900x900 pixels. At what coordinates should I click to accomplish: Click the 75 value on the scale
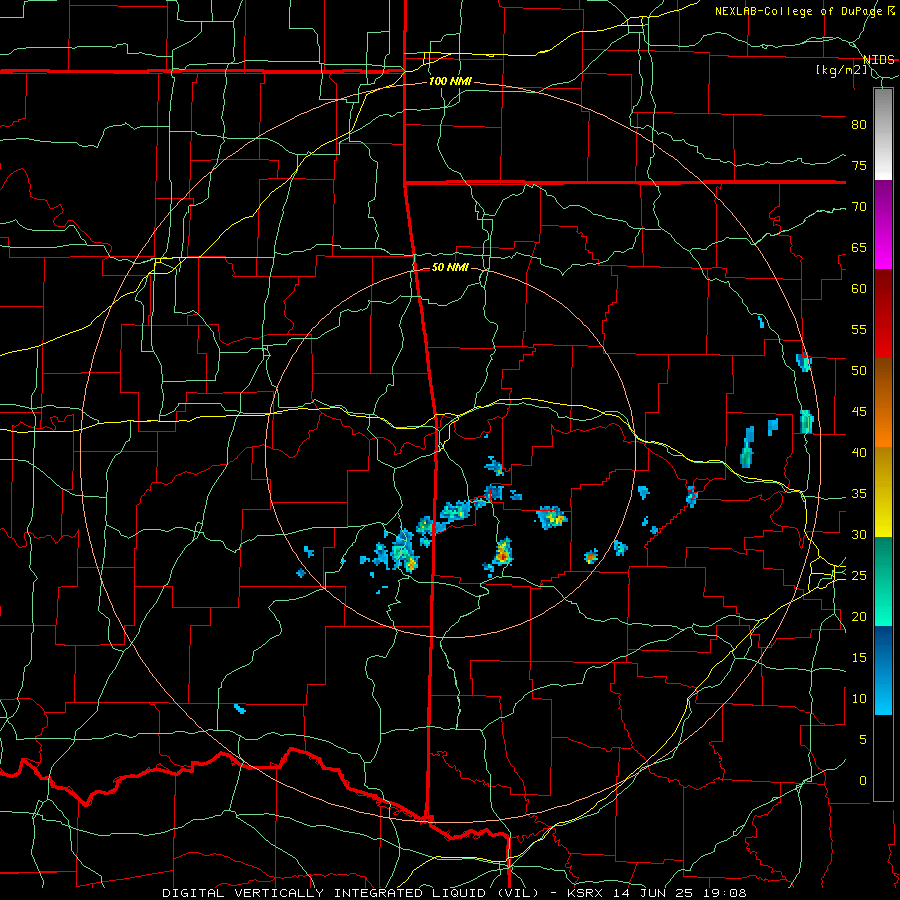pos(859,166)
